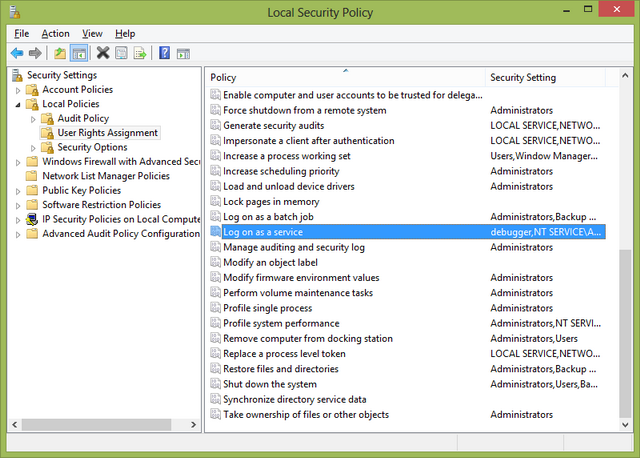Click the Log on as a service policy icon
The image size is (640, 458).
click(x=215, y=232)
